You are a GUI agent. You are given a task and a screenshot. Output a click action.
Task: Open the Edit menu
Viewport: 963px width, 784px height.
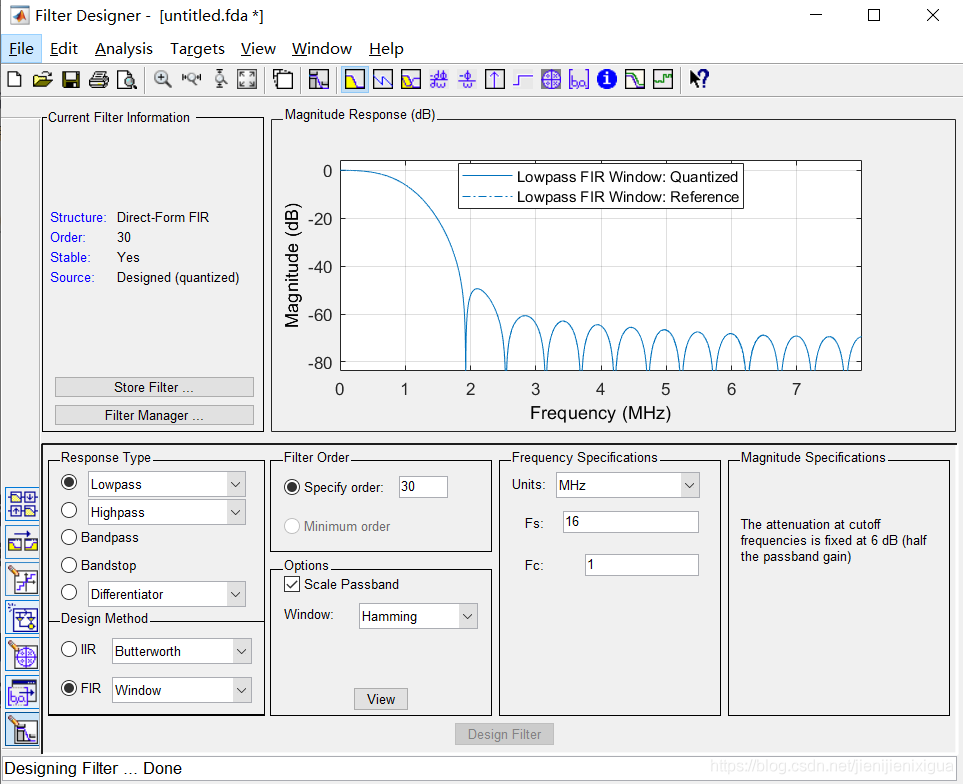point(64,49)
